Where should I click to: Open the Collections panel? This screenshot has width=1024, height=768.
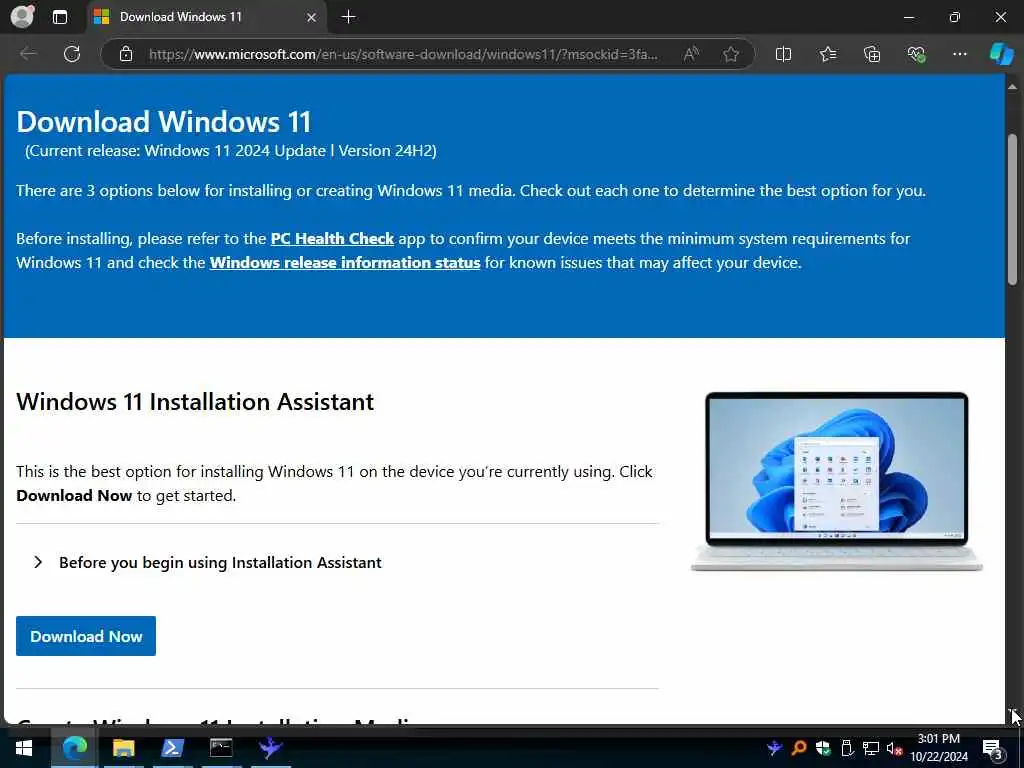coord(872,54)
